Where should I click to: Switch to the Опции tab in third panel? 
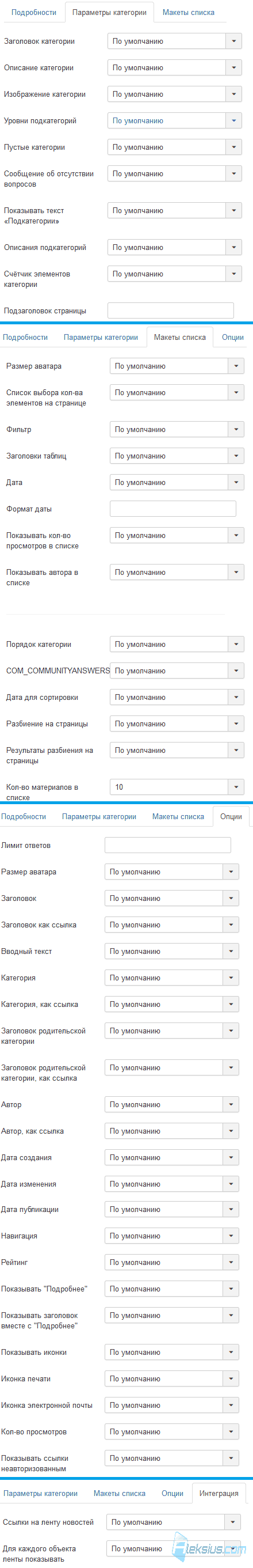click(231, 816)
